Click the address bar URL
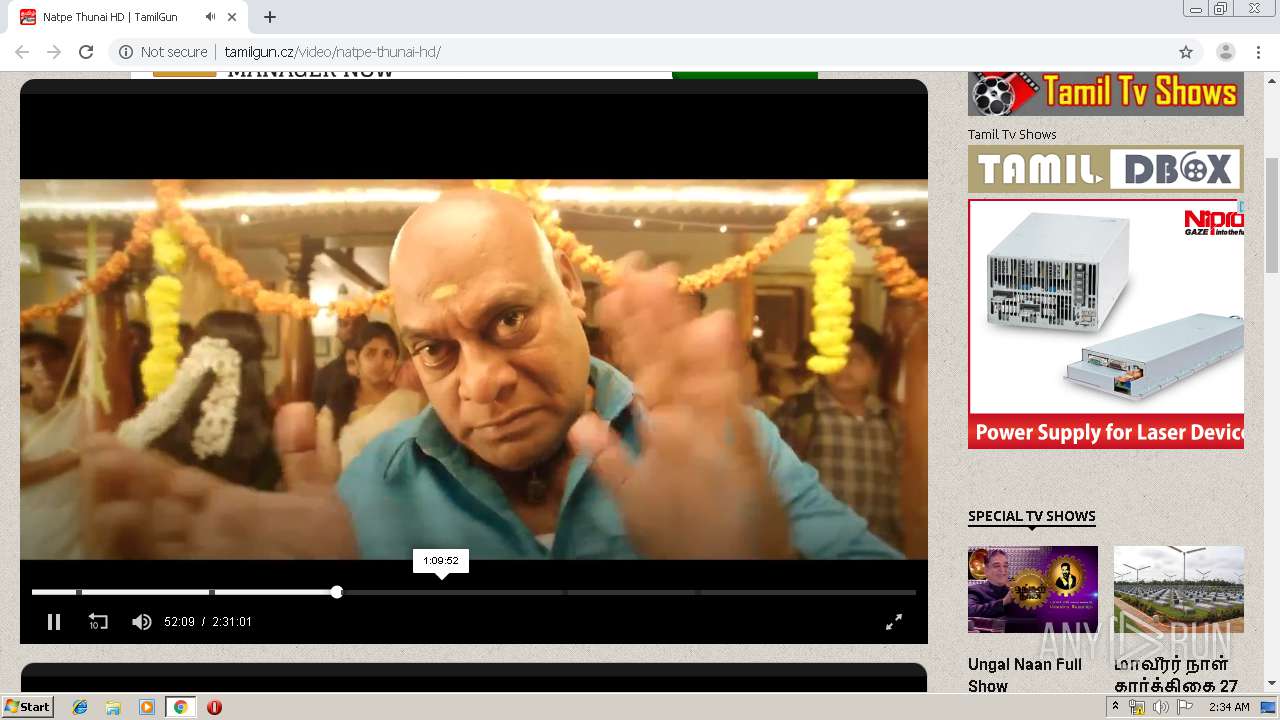This screenshot has height=720, width=1280. pos(332,52)
